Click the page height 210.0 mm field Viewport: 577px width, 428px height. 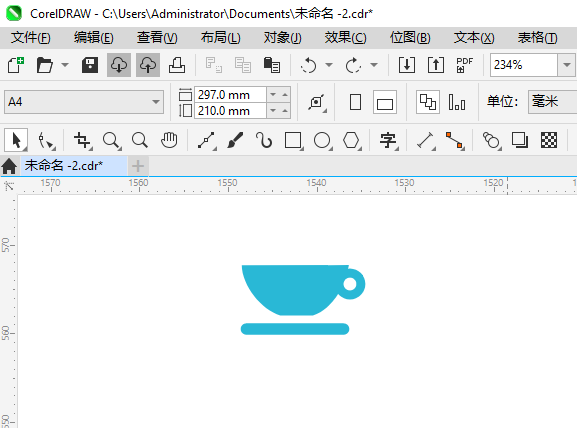[x=230, y=111]
